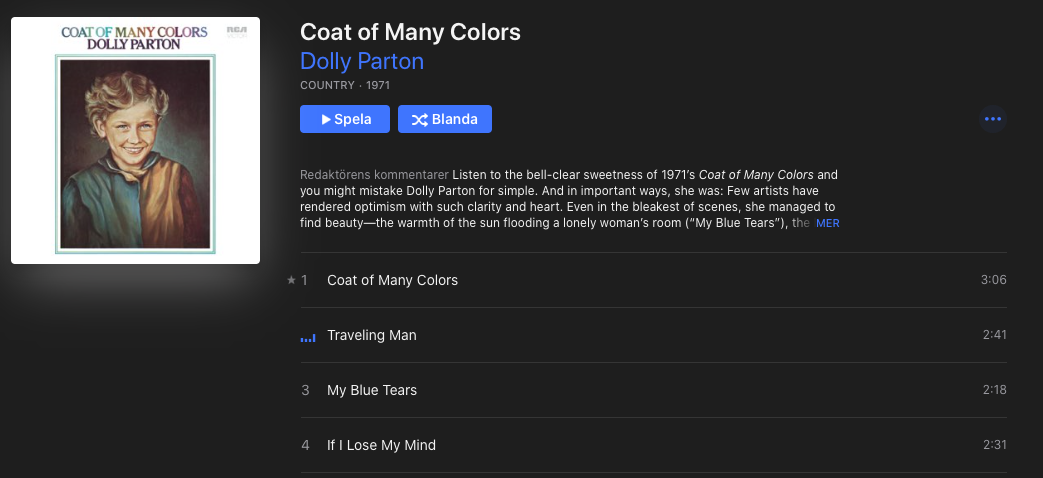Screen dimensions: 1043x478
Task: Click track number 4 in the list
Action: [x=305, y=445]
